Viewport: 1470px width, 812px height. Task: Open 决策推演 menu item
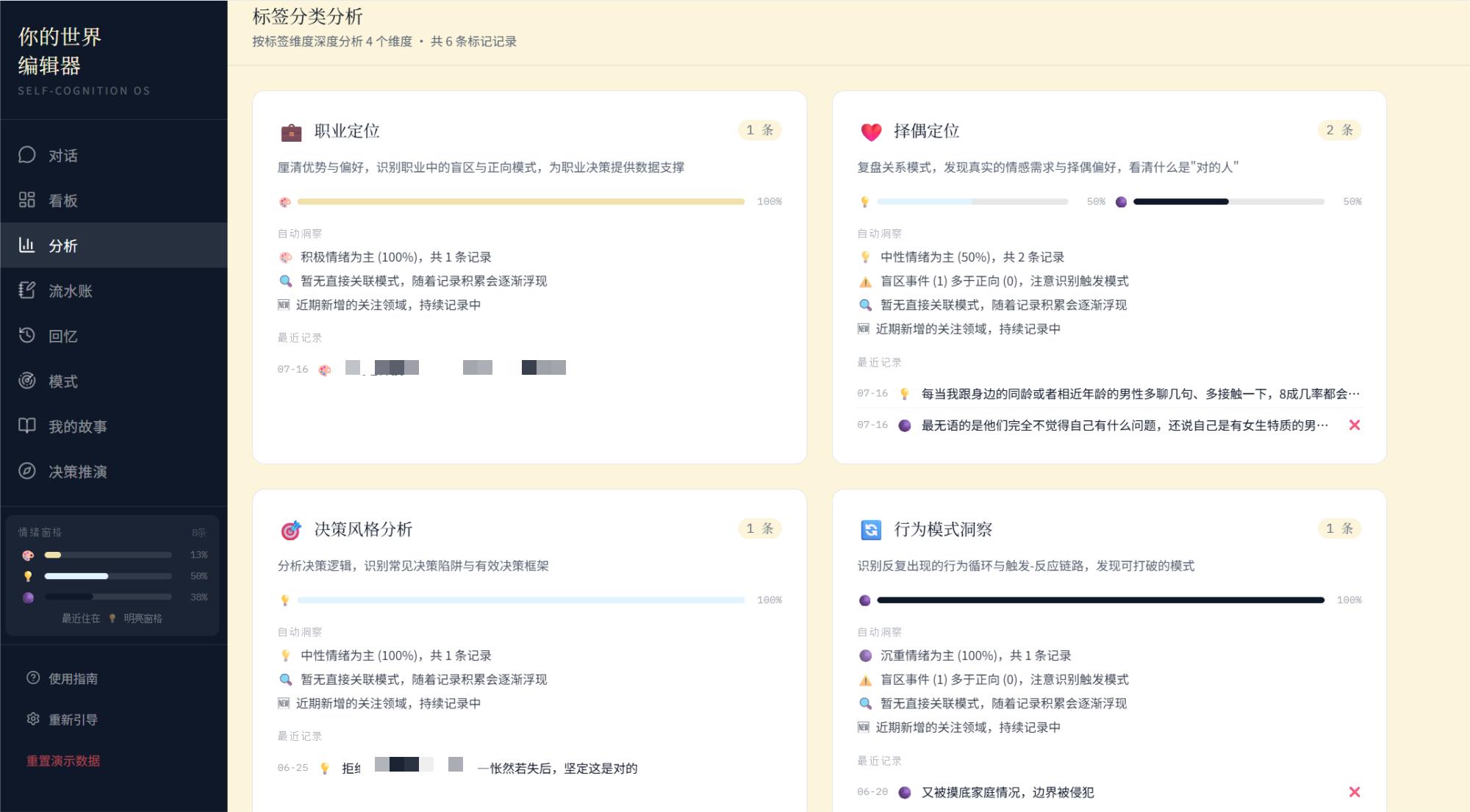[x=114, y=471]
